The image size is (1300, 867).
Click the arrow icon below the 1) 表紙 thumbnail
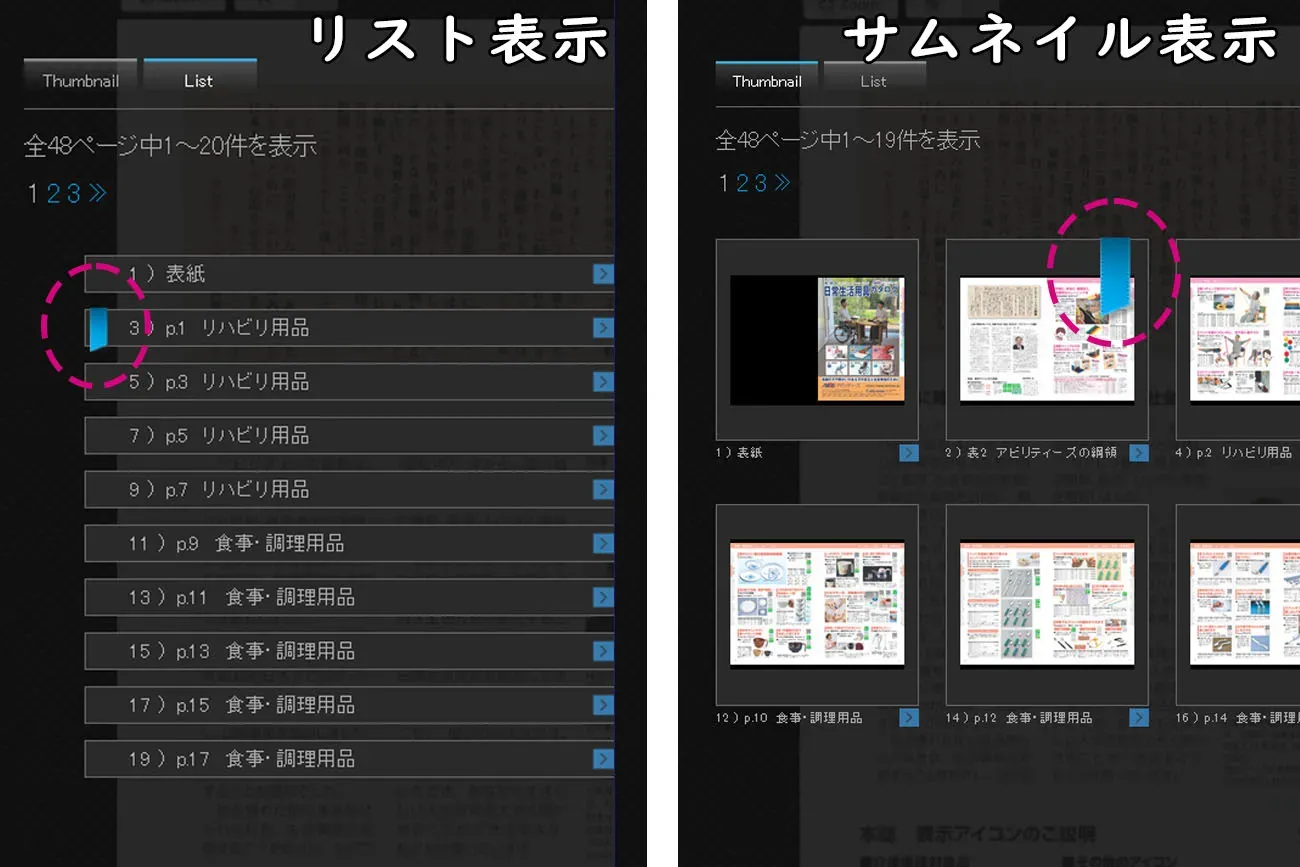click(x=908, y=453)
